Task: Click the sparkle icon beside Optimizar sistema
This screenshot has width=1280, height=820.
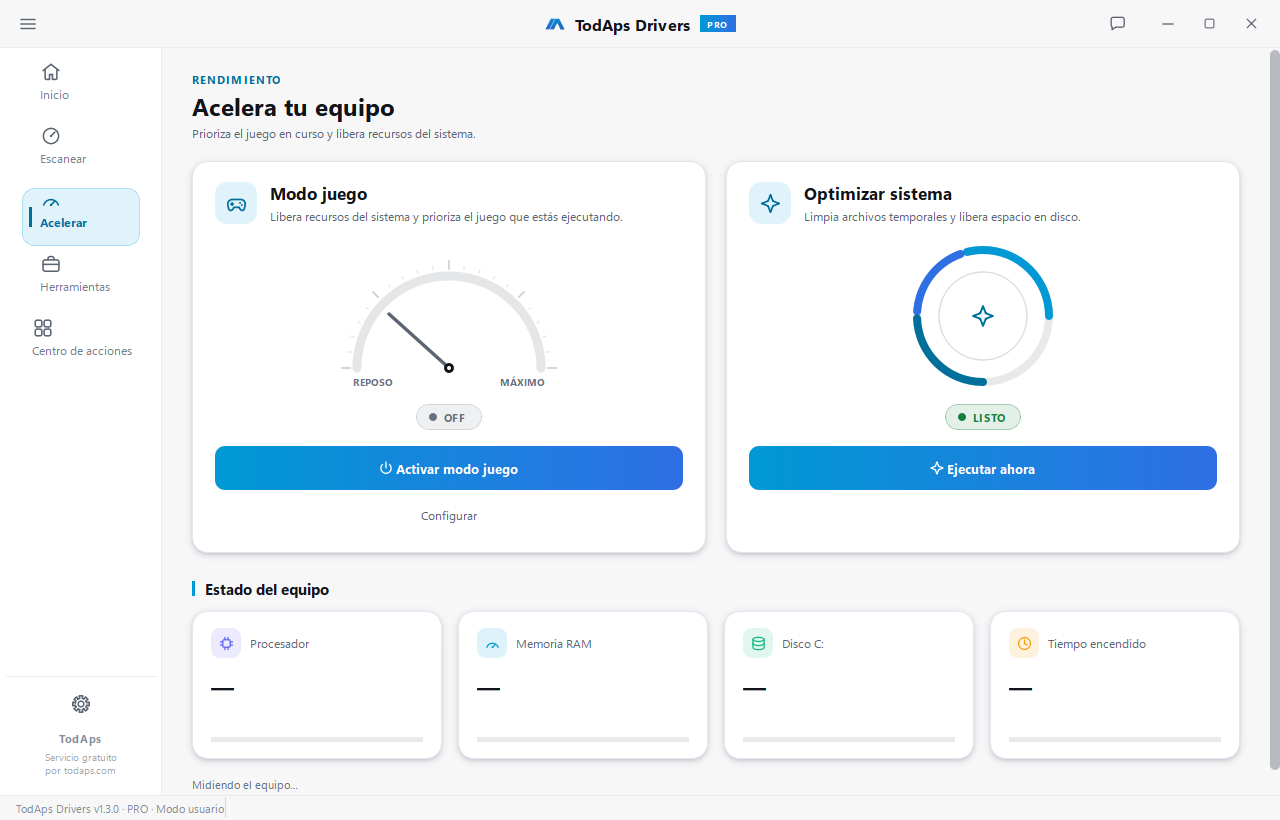Action: (x=770, y=203)
